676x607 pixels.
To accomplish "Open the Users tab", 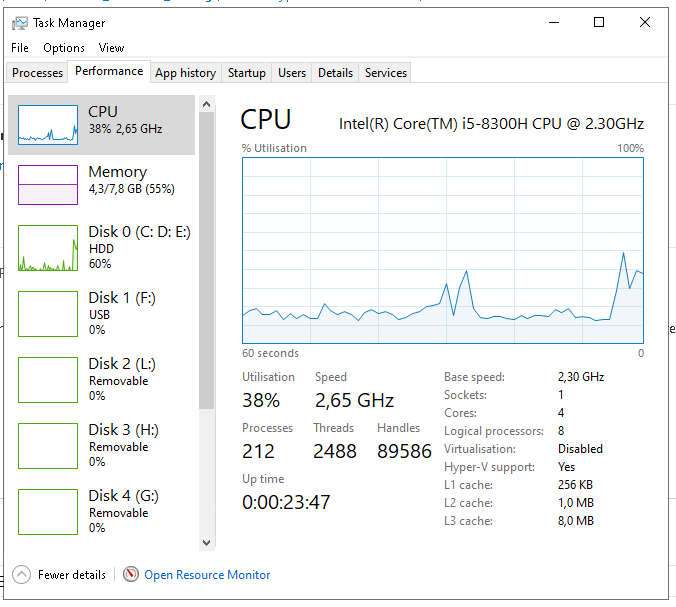I will tap(292, 73).
